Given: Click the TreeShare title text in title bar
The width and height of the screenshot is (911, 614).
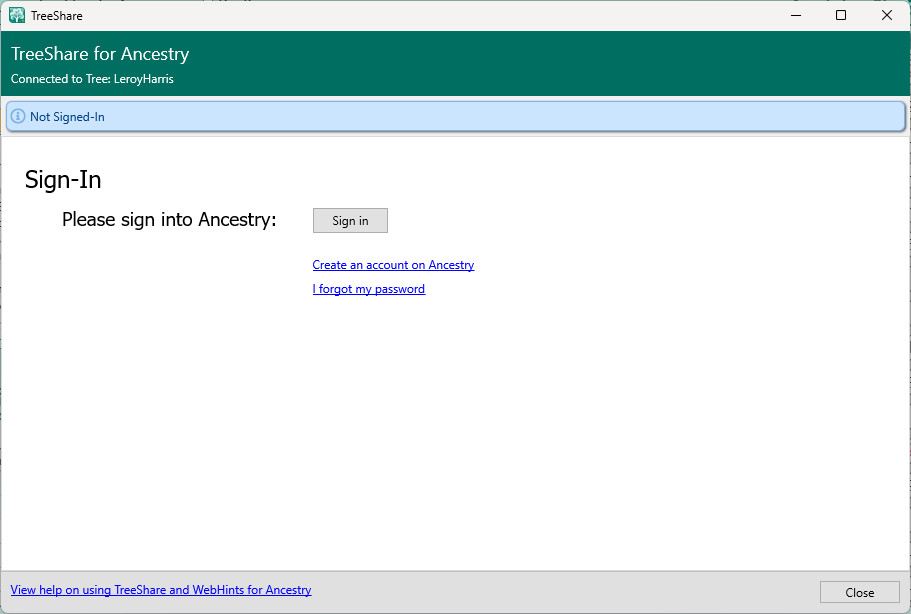Looking at the screenshot, I should [57, 15].
